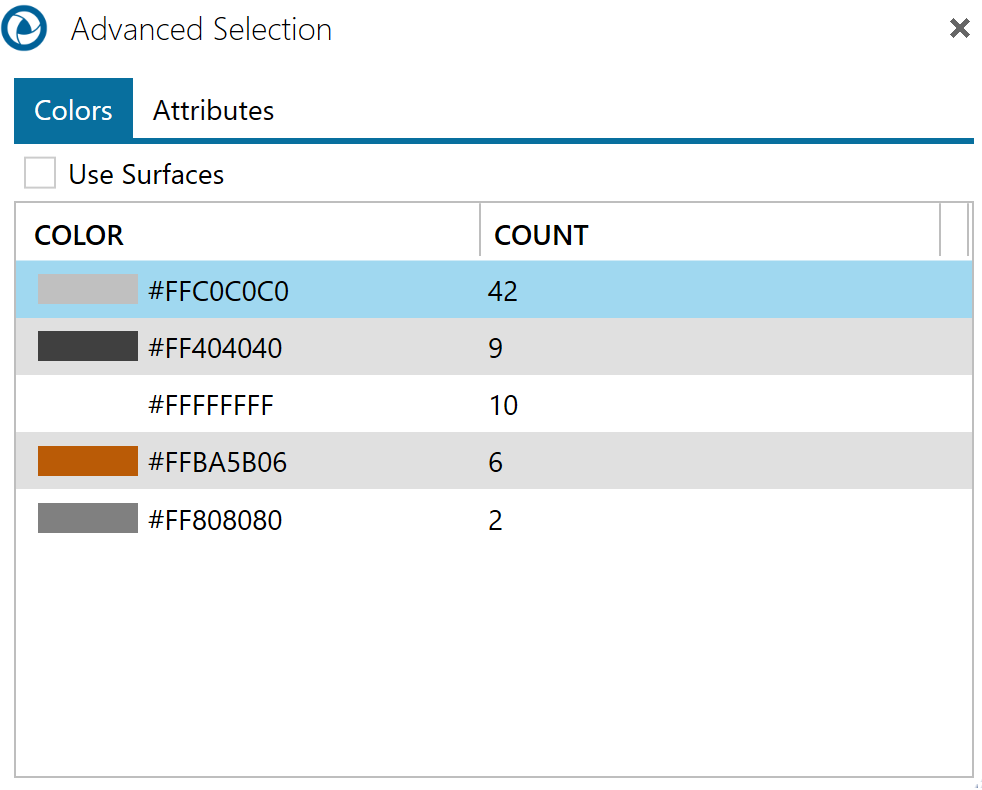The image size is (982, 790).
Task: Switch to the Colors tab
Action: click(x=73, y=109)
